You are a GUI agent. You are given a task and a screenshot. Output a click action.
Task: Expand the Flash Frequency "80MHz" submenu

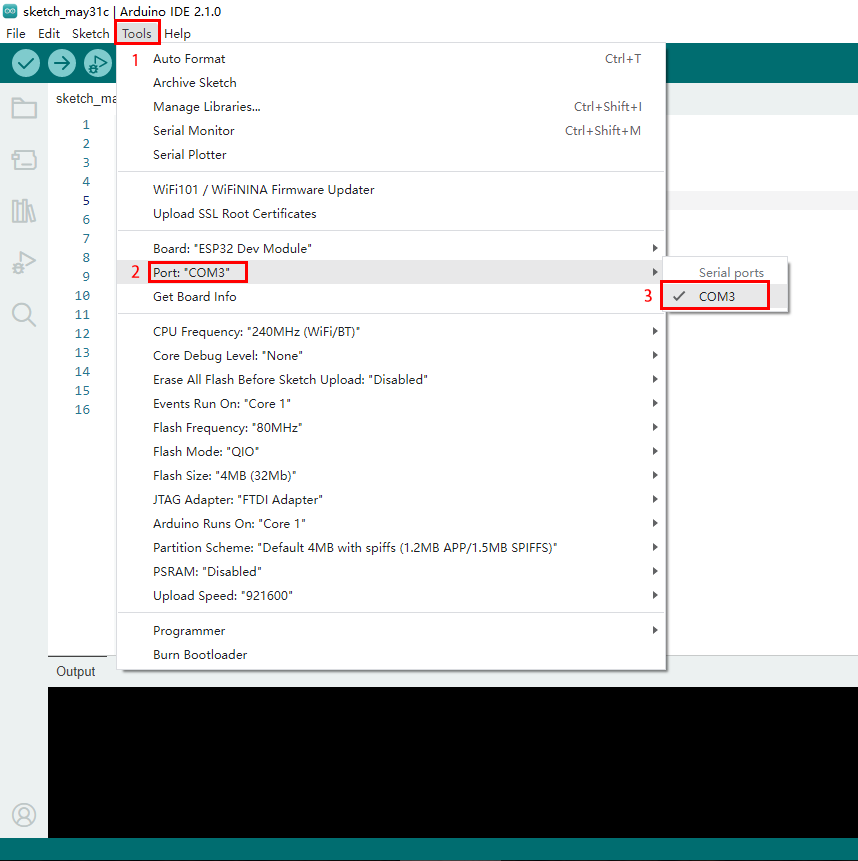coord(391,428)
